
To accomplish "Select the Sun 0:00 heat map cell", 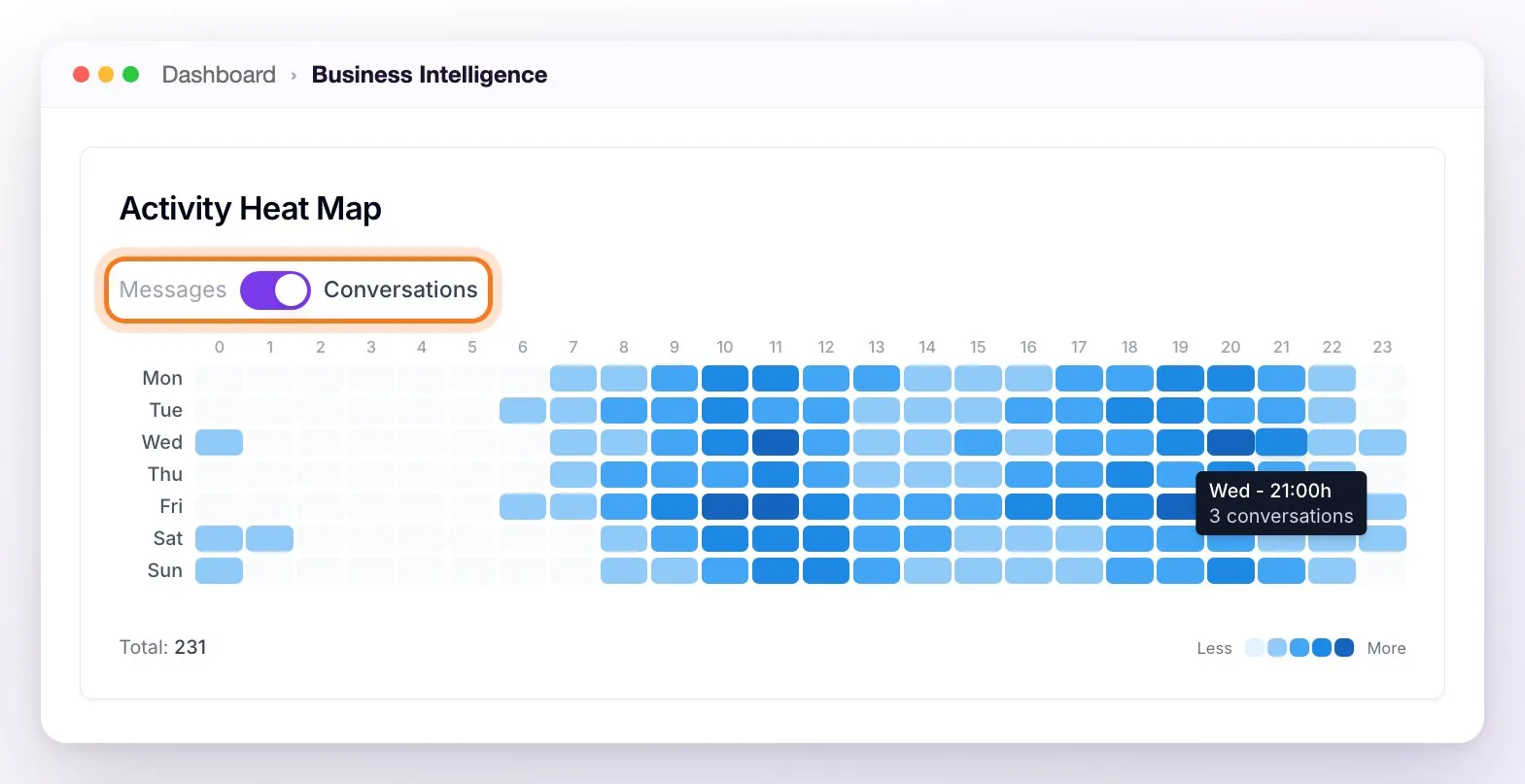I will click(220, 570).
